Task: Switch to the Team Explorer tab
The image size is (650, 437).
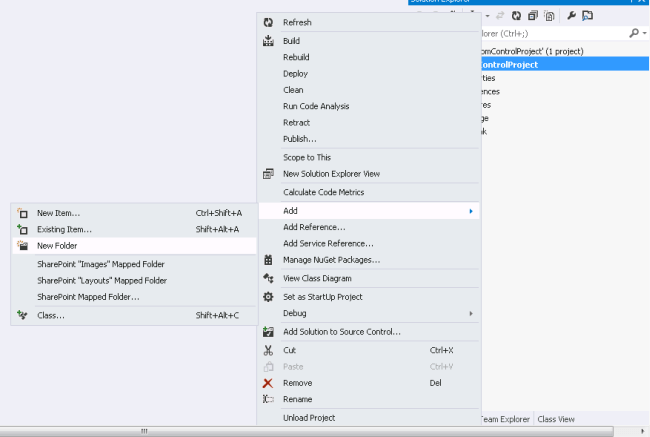Action: [505, 419]
